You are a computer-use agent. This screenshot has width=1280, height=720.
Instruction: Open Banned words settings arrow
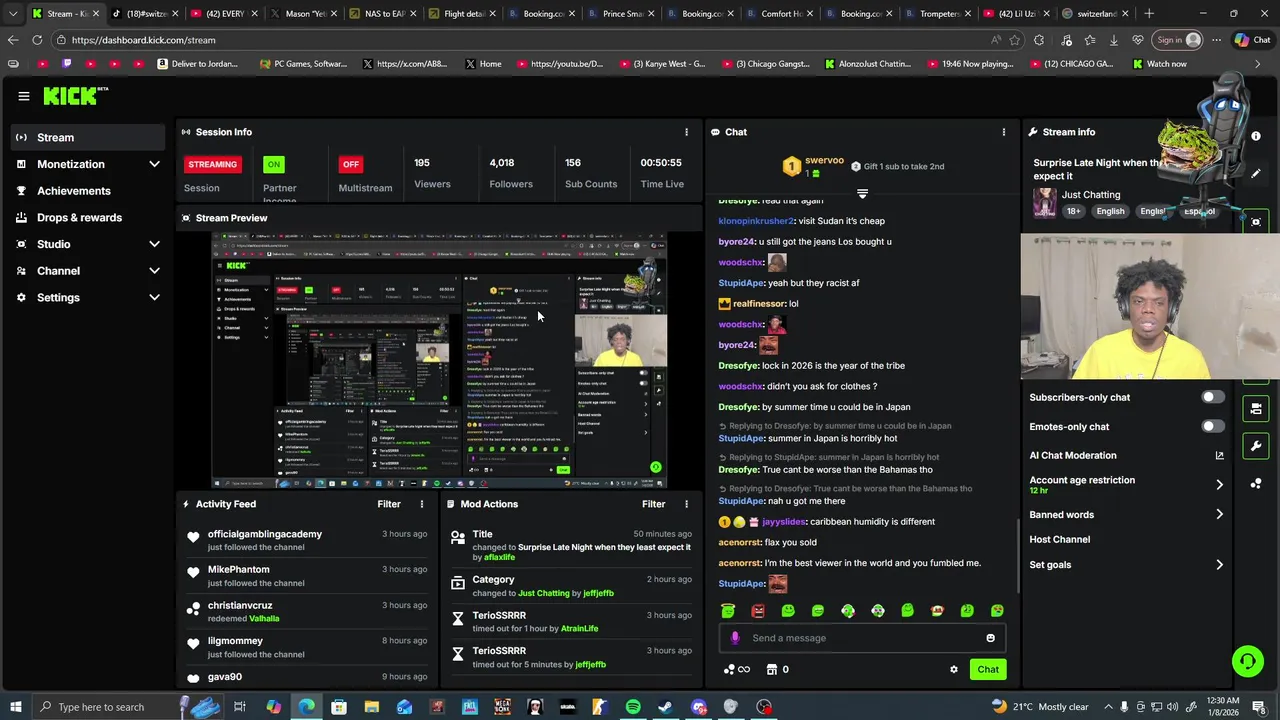(x=1219, y=514)
